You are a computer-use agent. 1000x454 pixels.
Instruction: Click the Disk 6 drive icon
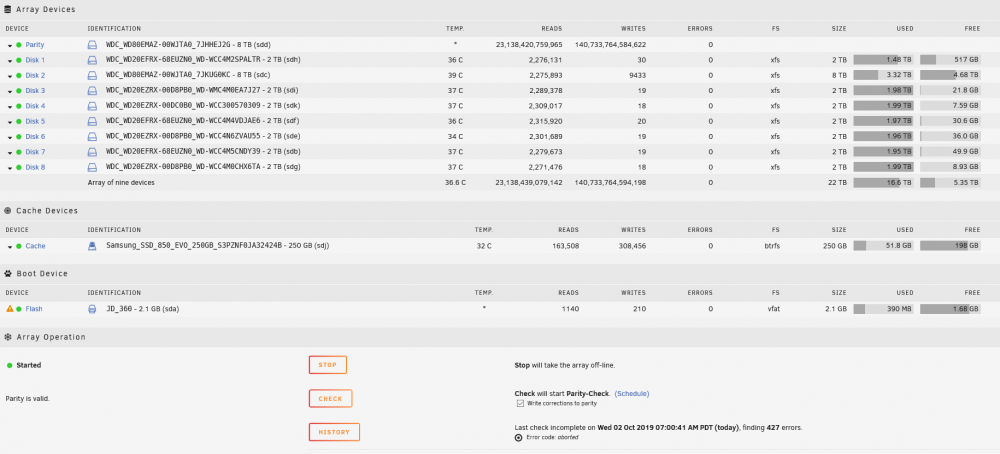[92, 137]
